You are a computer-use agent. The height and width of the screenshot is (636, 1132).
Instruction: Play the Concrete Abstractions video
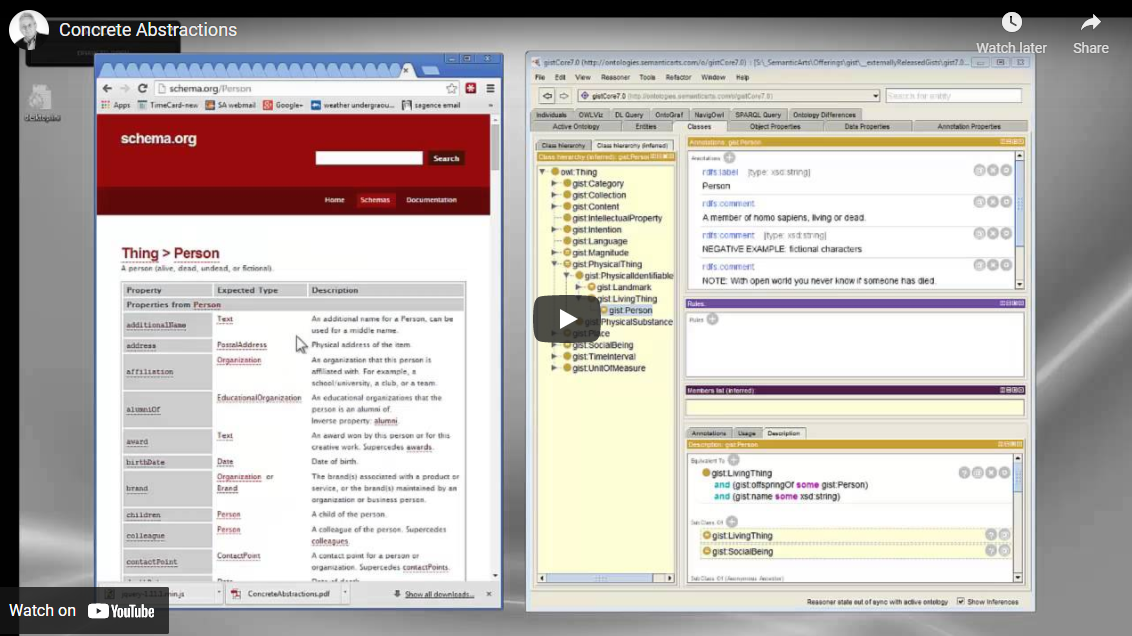pos(567,319)
